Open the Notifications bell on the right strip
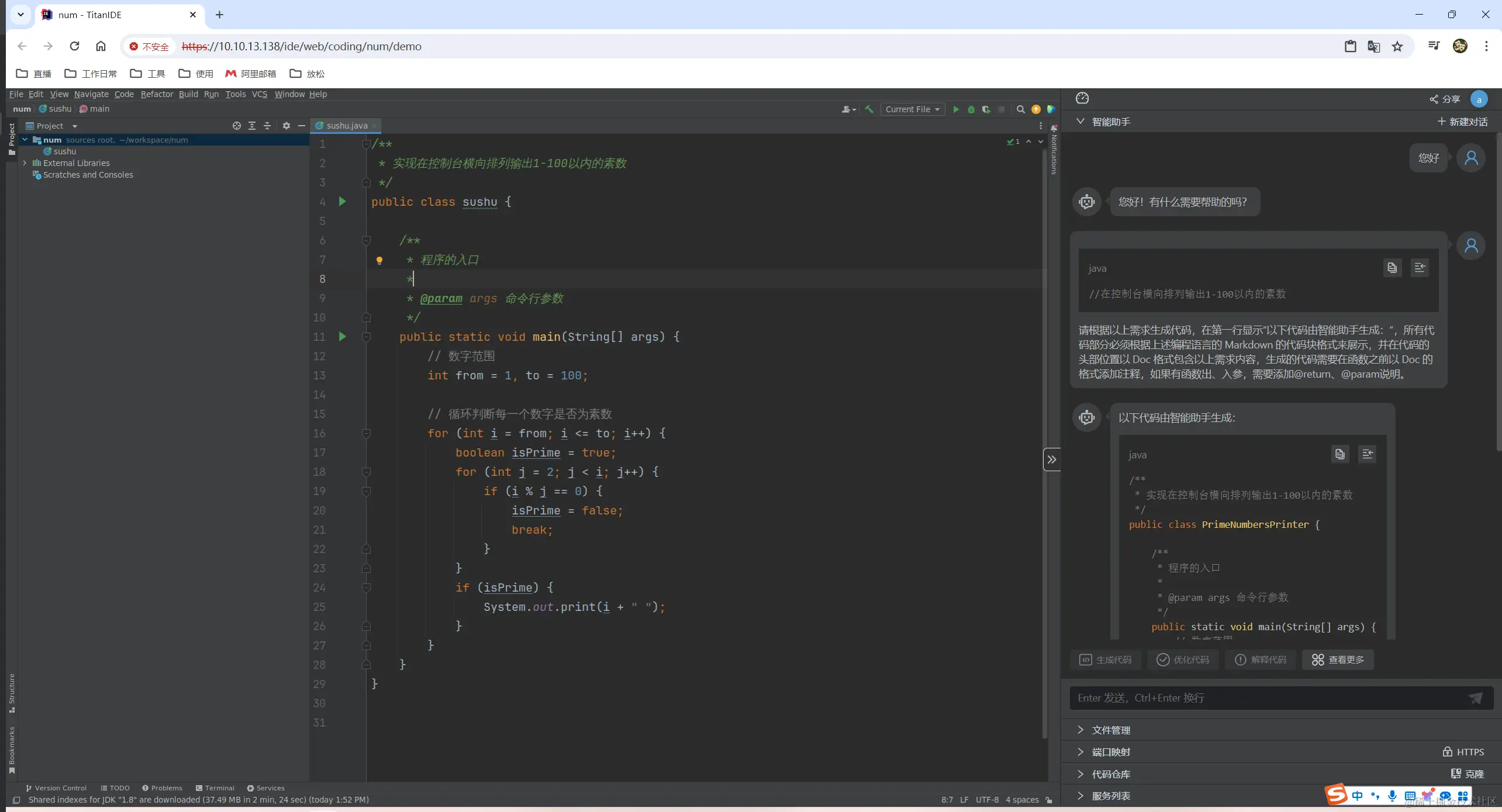The width and height of the screenshot is (1502, 812). pyautogui.click(x=1054, y=127)
